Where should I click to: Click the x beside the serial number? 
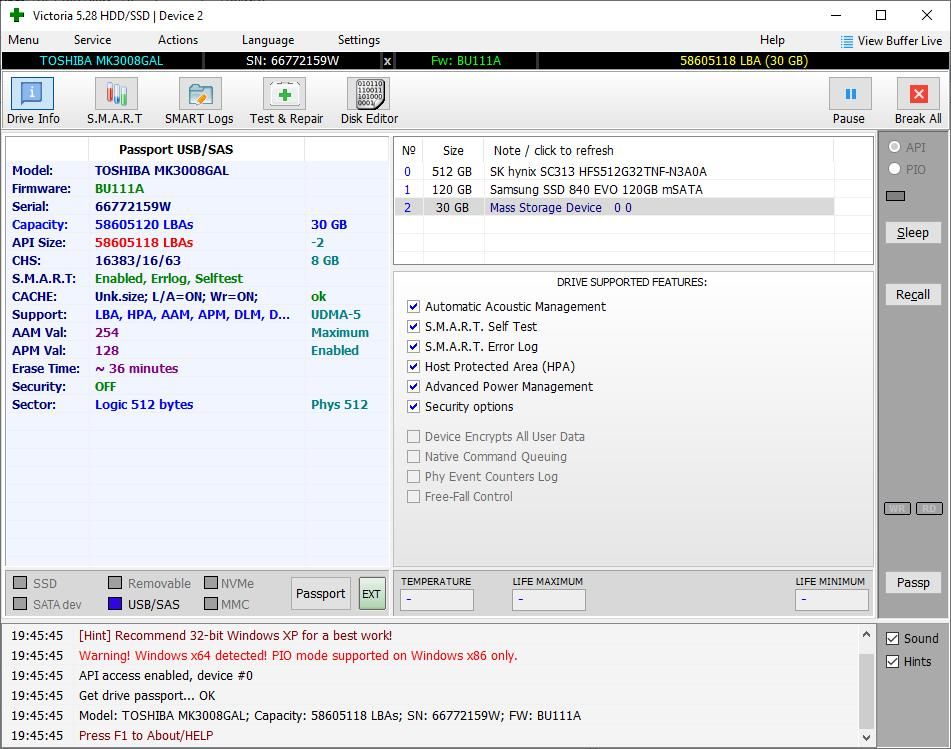pos(387,61)
